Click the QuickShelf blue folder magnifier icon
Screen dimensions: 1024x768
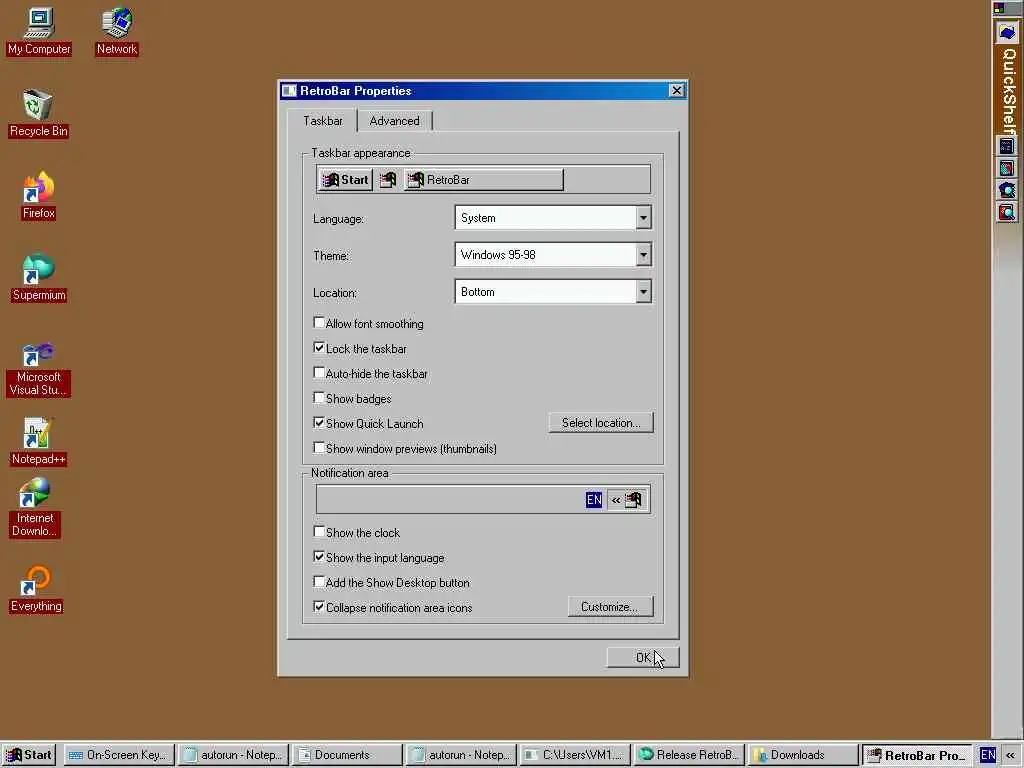1006,191
